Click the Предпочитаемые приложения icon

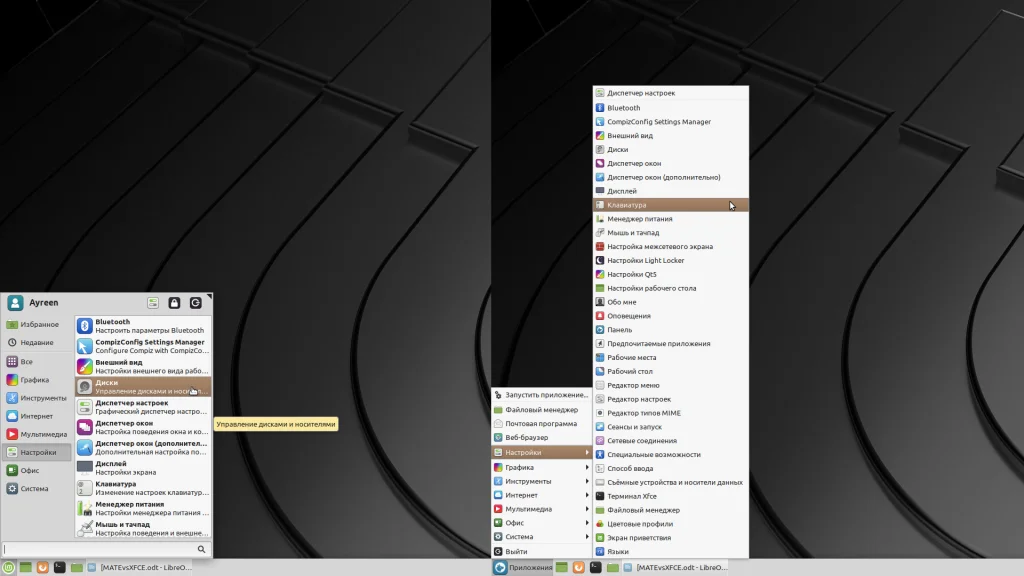[600, 344]
